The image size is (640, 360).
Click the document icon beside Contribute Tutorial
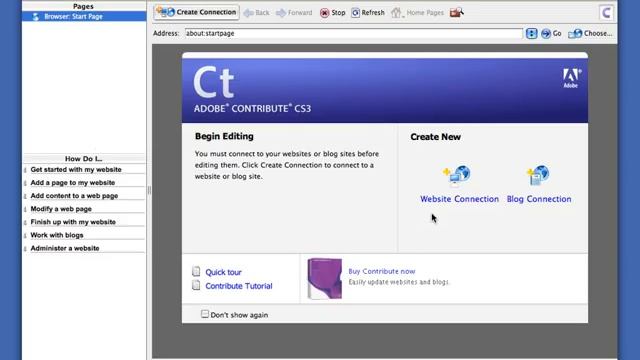196,285
